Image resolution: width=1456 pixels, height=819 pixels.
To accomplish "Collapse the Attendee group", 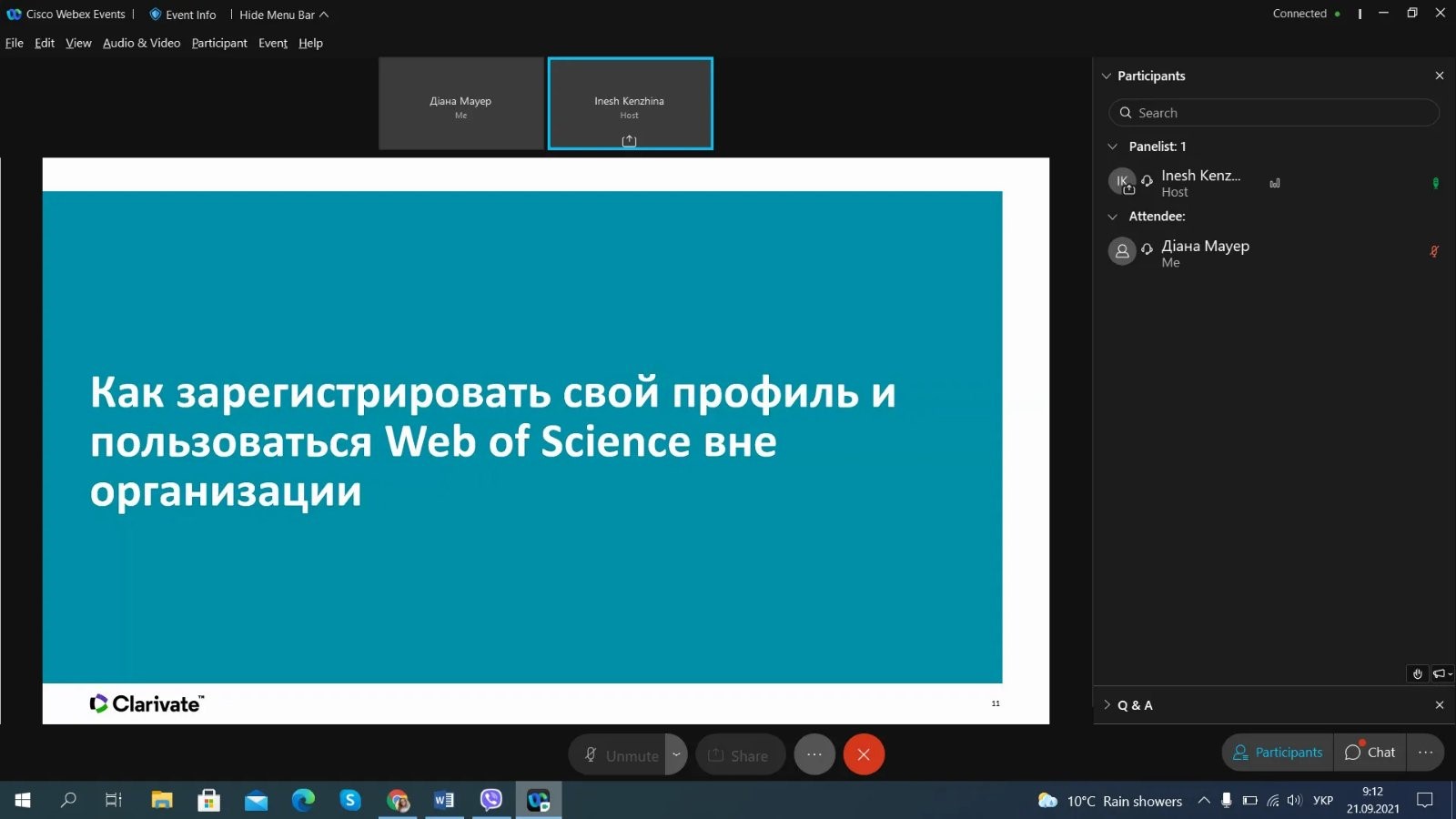I will point(1112,217).
